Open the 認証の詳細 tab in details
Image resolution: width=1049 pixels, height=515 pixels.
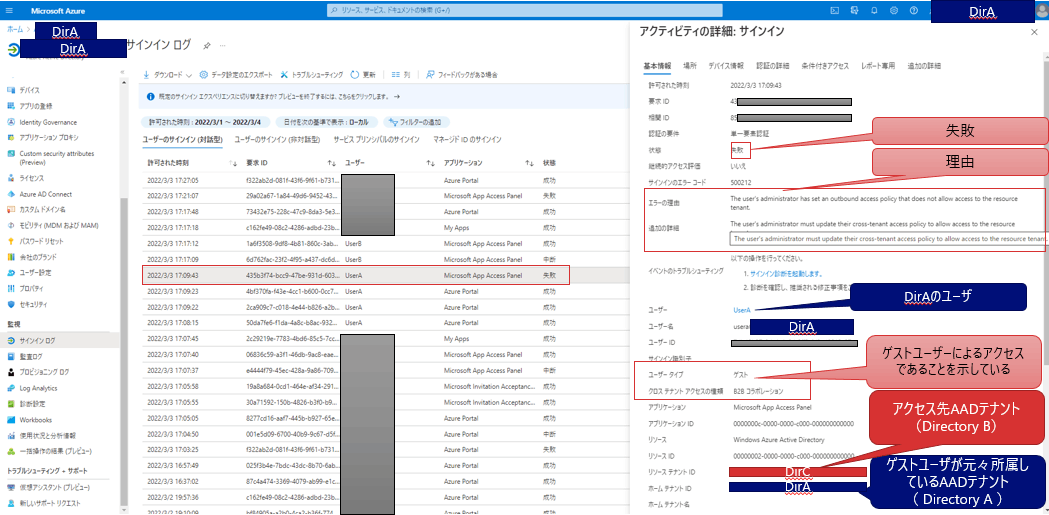point(772,66)
